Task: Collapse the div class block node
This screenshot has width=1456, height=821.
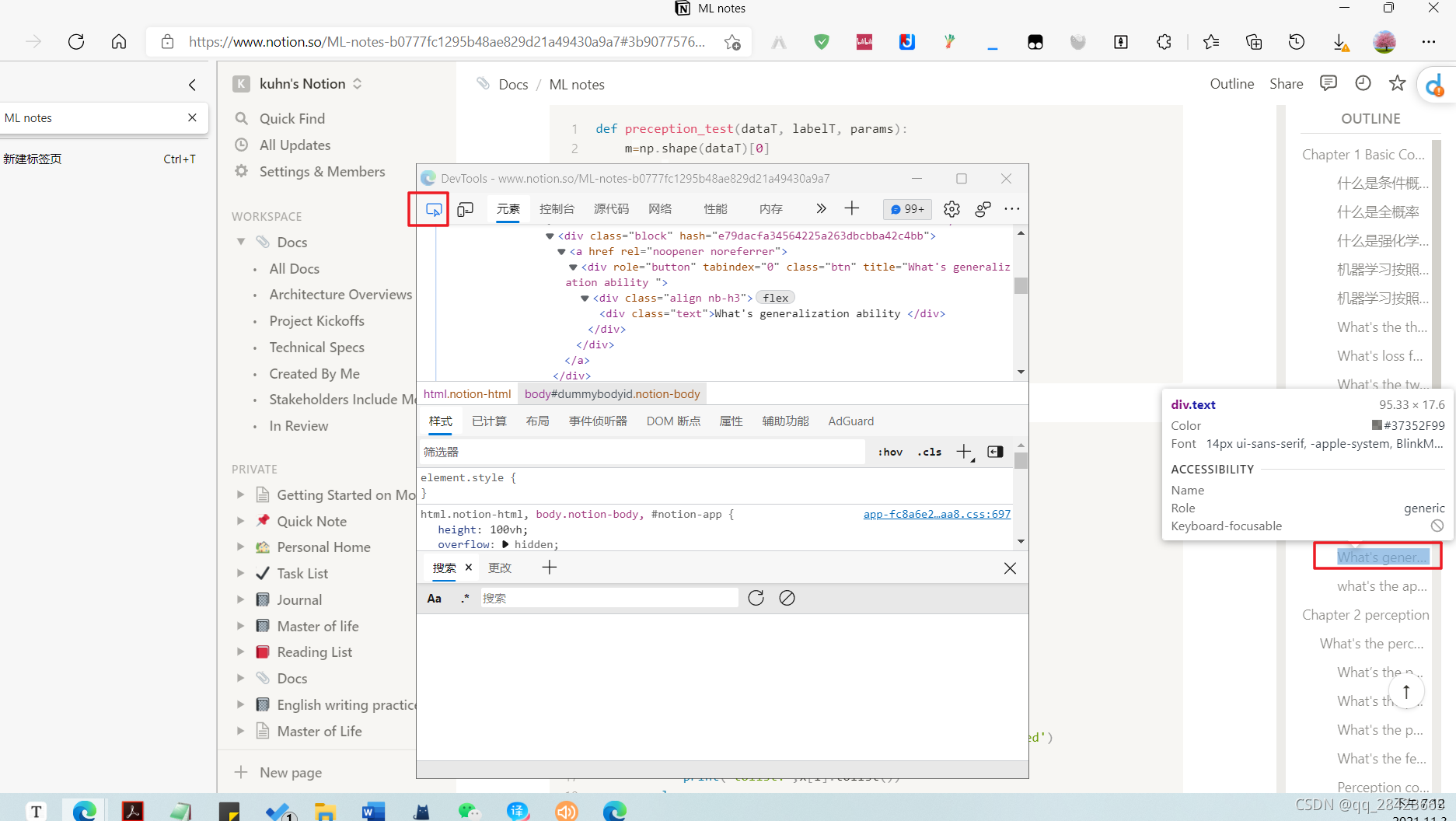Action: click(550, 236)
